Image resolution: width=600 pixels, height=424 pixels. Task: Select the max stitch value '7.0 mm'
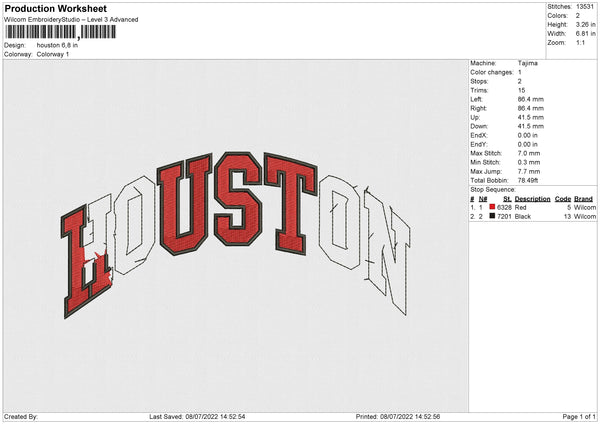coord(529,153)
